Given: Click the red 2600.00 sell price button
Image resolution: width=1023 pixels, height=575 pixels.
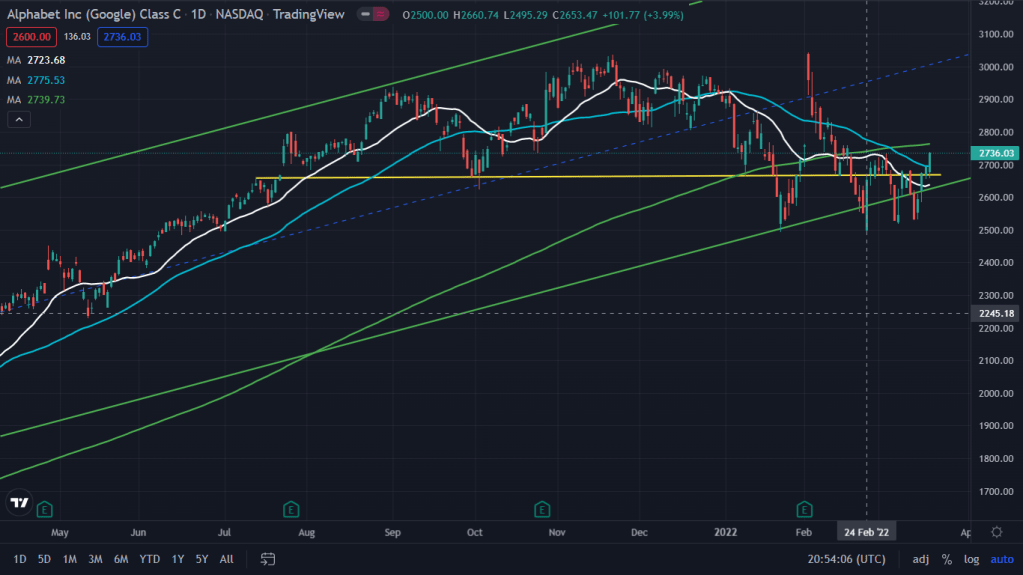Looking at the screenshot, I should click(x=31, y=37).
